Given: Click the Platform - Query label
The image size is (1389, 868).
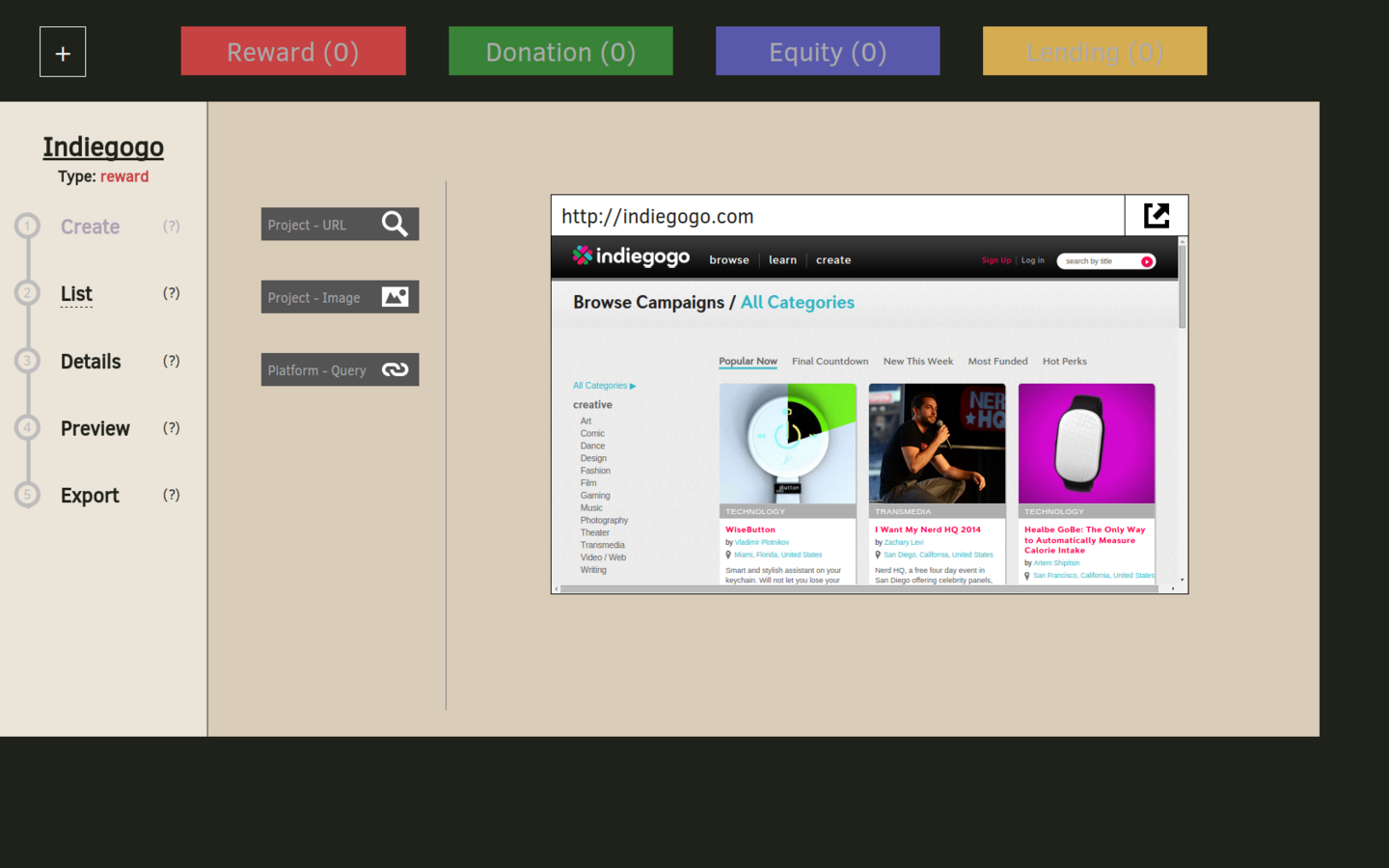Looking at the screenshot, I should [x=316, y=370].
